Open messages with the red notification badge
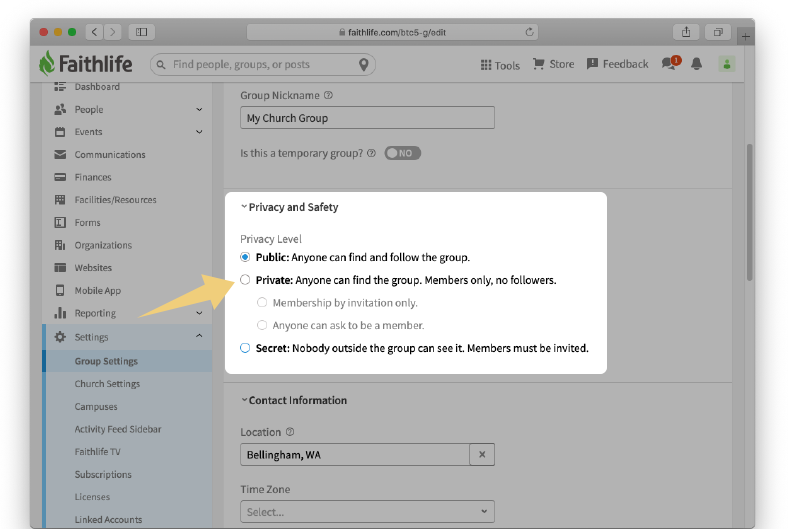 pyautogui.click(x=670, y=63)
